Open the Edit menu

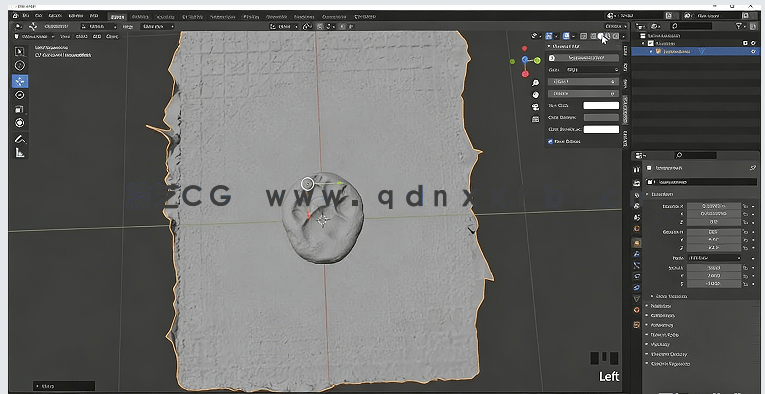point(39,16)
